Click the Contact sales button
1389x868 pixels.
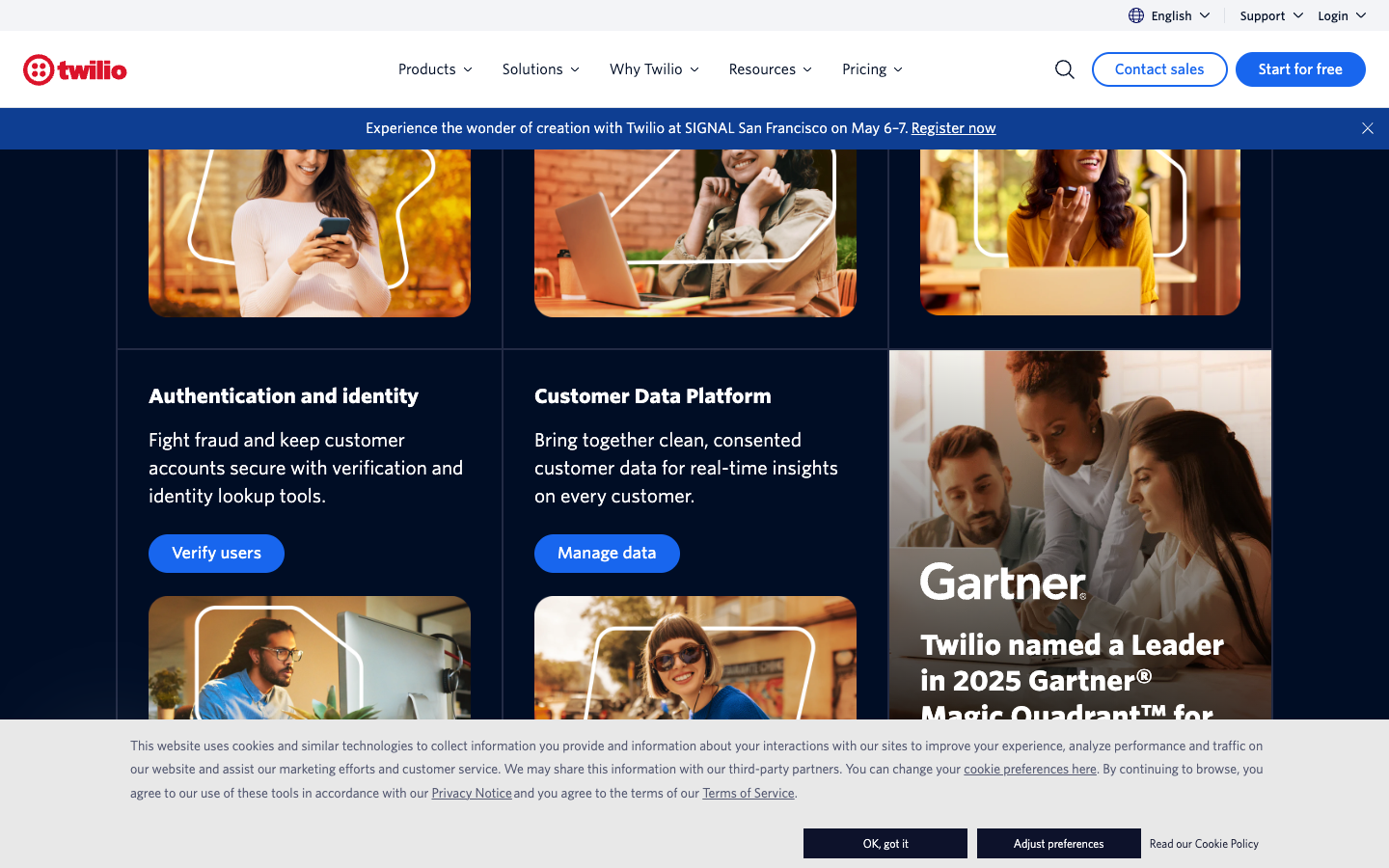(x=1159, y=69)
